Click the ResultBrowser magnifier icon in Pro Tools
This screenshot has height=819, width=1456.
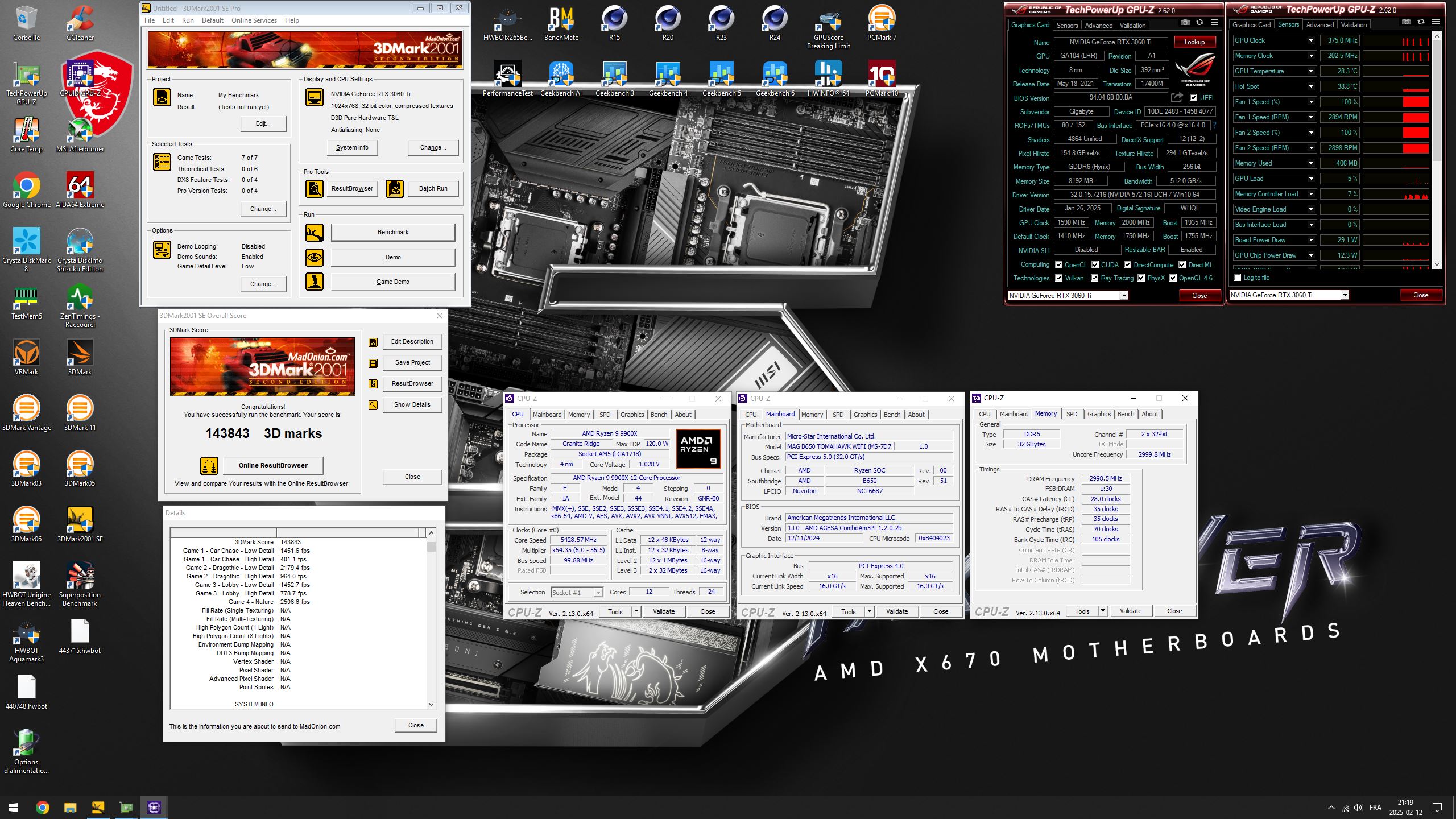coord(315,188)
